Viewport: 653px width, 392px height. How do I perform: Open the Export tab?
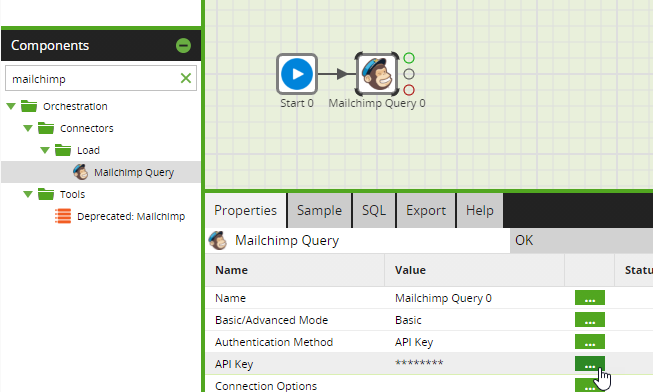point(426,210)
